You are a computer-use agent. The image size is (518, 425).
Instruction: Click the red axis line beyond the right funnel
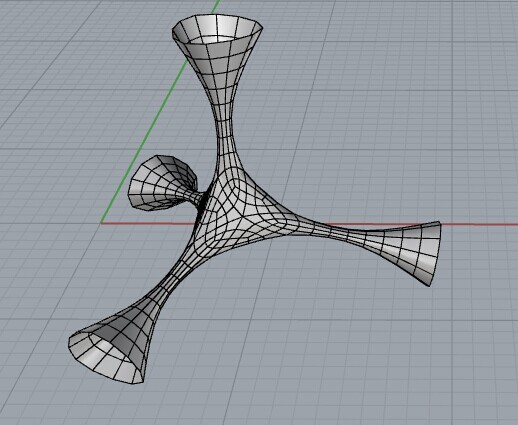[x=480, y=224]
